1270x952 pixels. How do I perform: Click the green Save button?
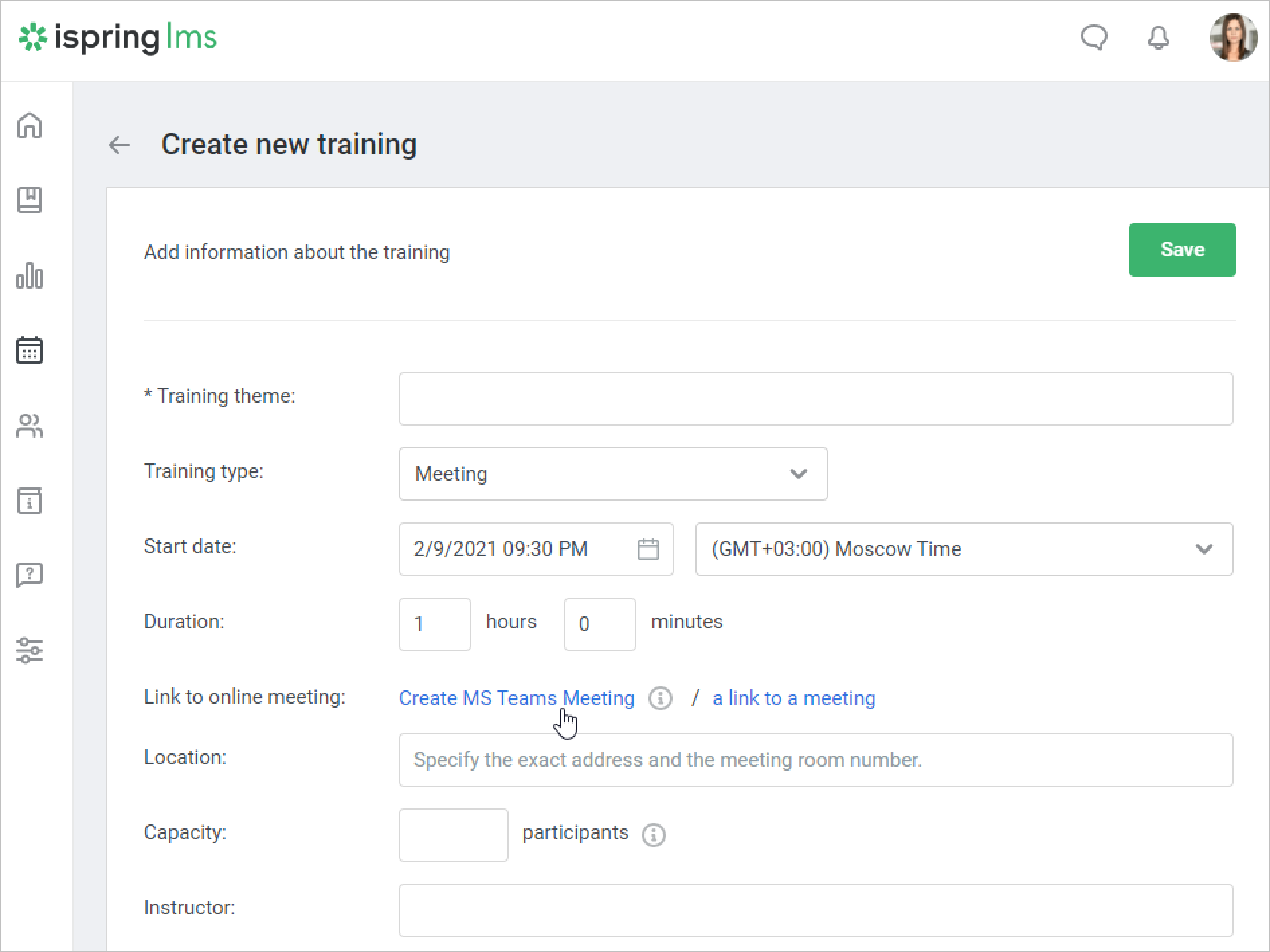[x=1182, y=250]
